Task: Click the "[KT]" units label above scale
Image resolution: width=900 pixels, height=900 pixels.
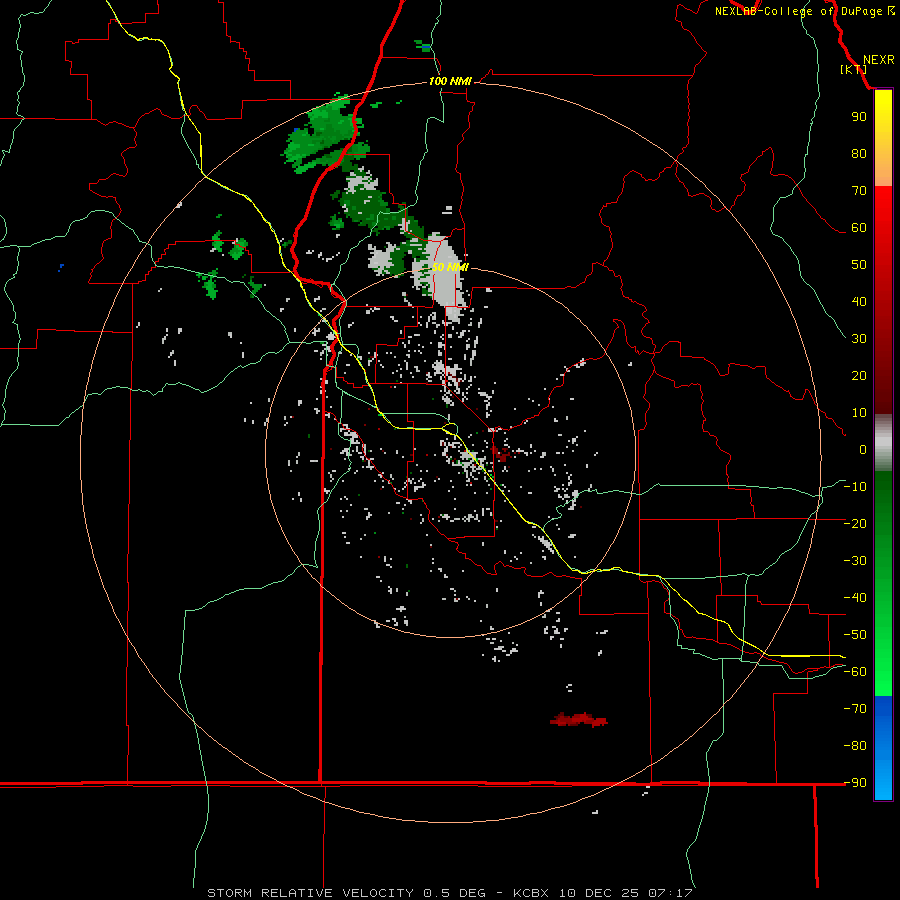Action: [x=854, y=69]
